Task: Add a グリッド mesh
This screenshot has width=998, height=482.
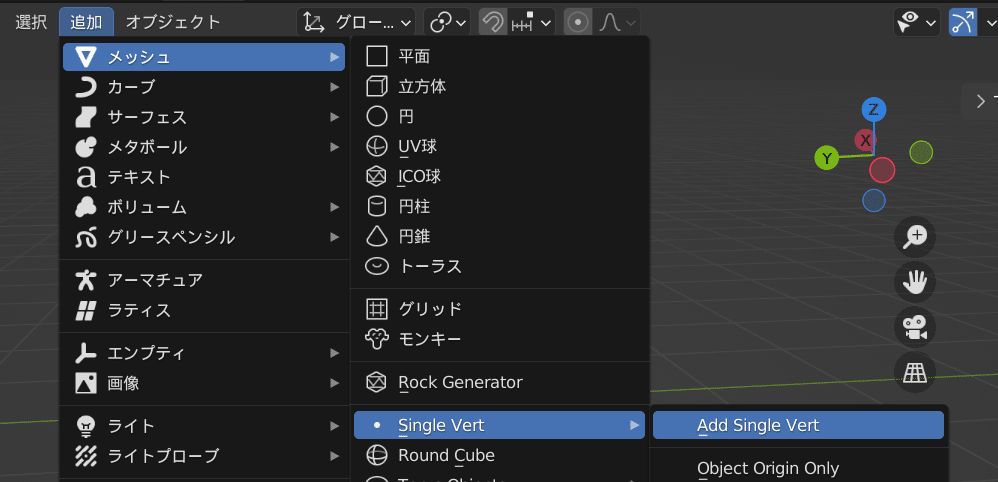Action: [500, 309]
